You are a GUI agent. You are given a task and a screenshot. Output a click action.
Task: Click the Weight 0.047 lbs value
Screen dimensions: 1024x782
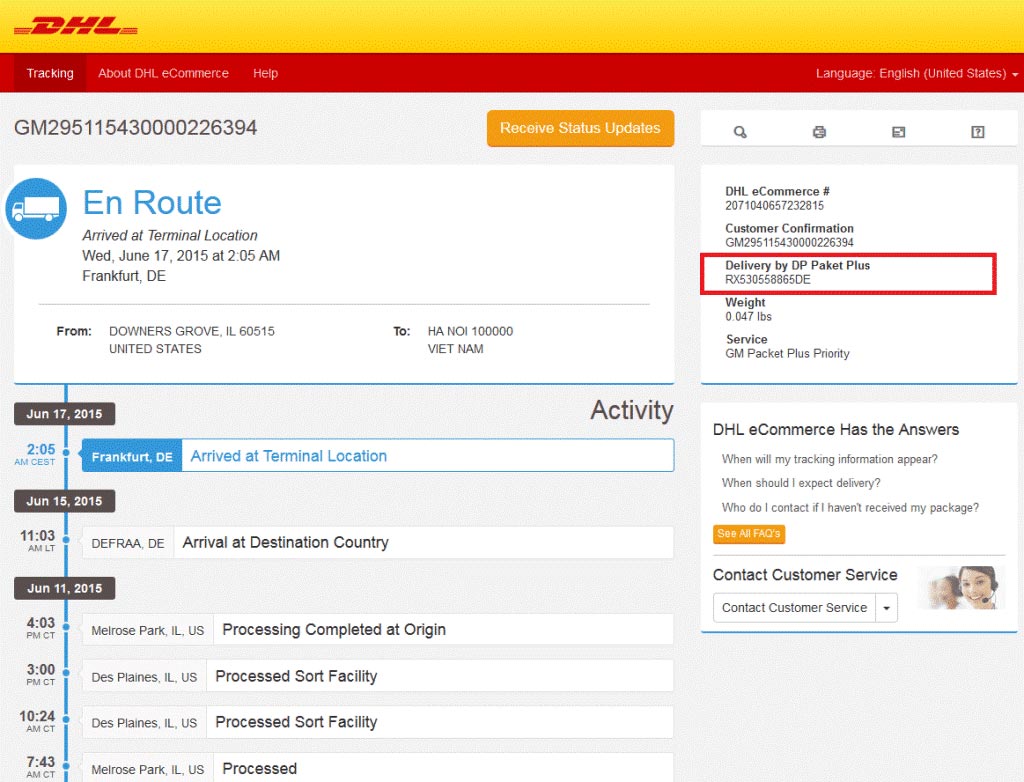748,317
